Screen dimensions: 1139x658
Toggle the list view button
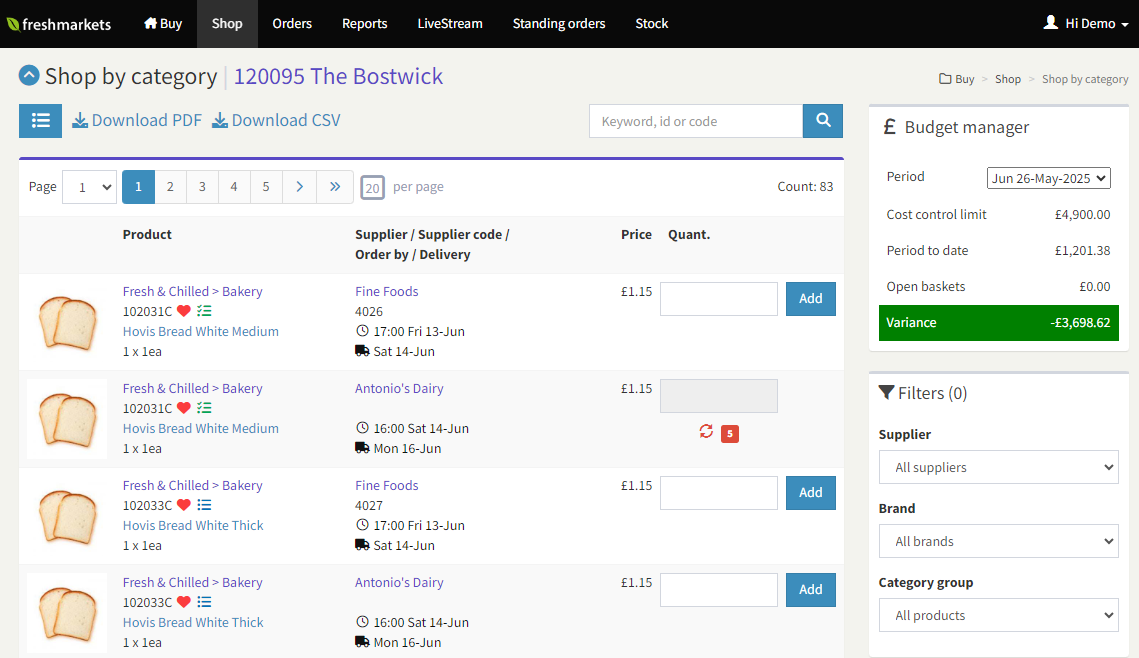(41, 121)
